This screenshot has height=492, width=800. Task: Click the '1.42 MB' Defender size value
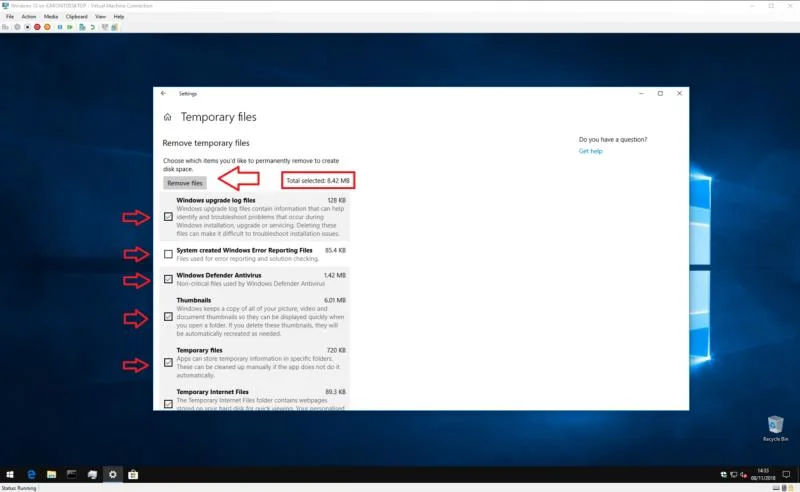[x=335, y=275]
